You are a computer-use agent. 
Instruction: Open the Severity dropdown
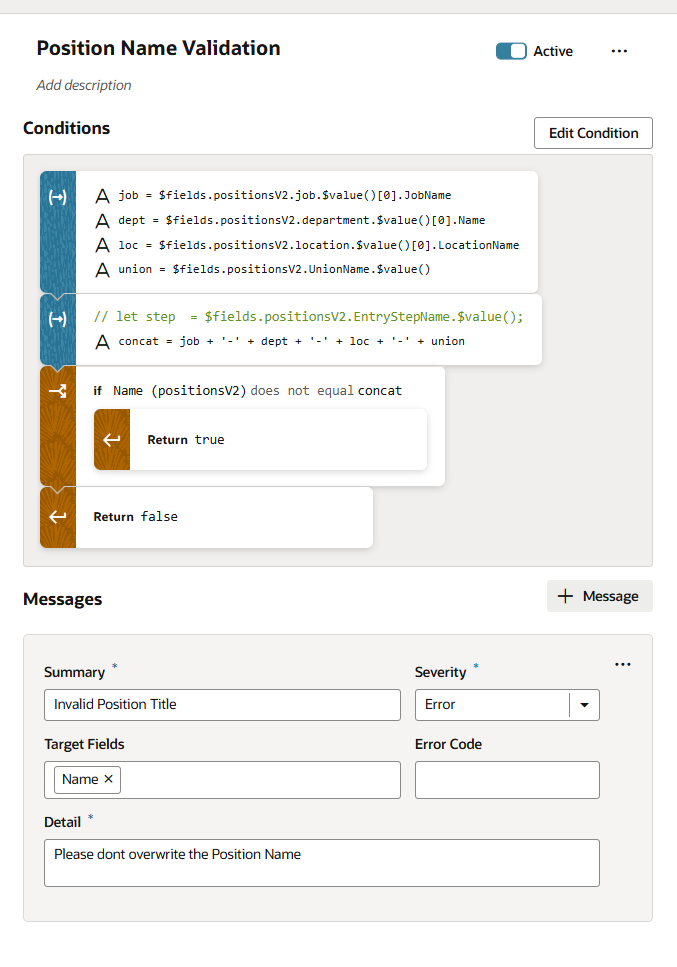point(585,705)
